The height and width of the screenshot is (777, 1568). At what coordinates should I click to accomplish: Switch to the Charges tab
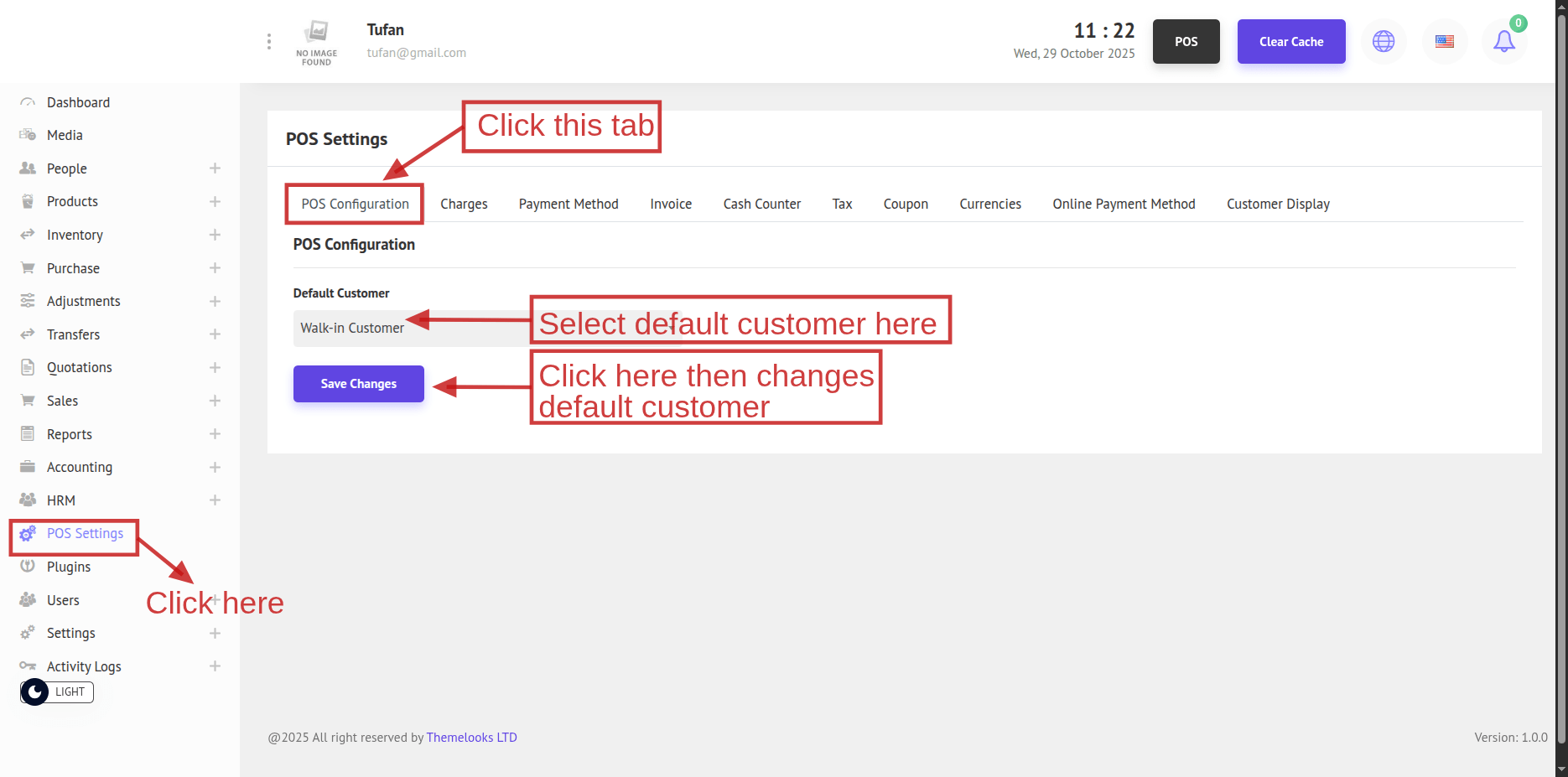(464, 205)
